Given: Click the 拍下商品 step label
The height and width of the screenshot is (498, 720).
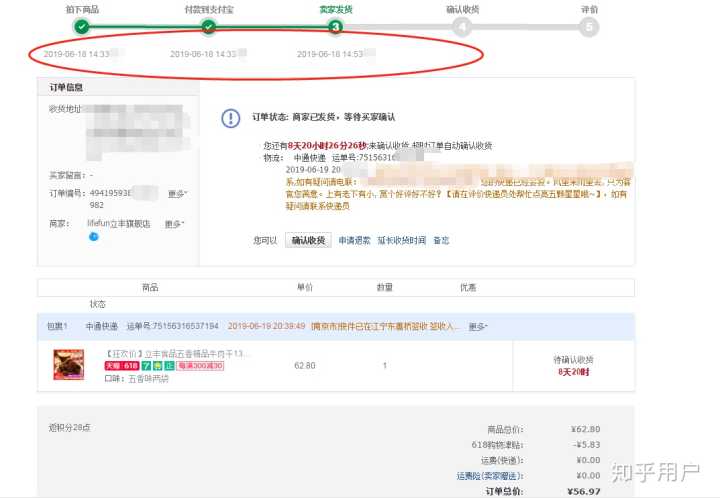Looking at the screenshot, I should pyautogui.click(x=82, y=9).
